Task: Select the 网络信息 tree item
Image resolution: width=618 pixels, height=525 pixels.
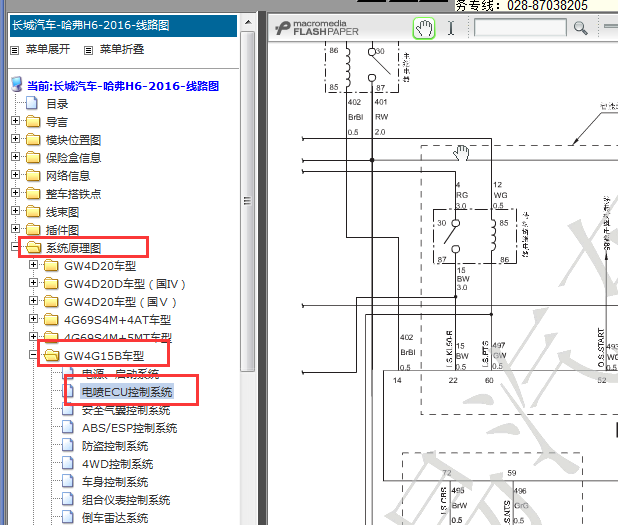Action: tap(68, 176)
